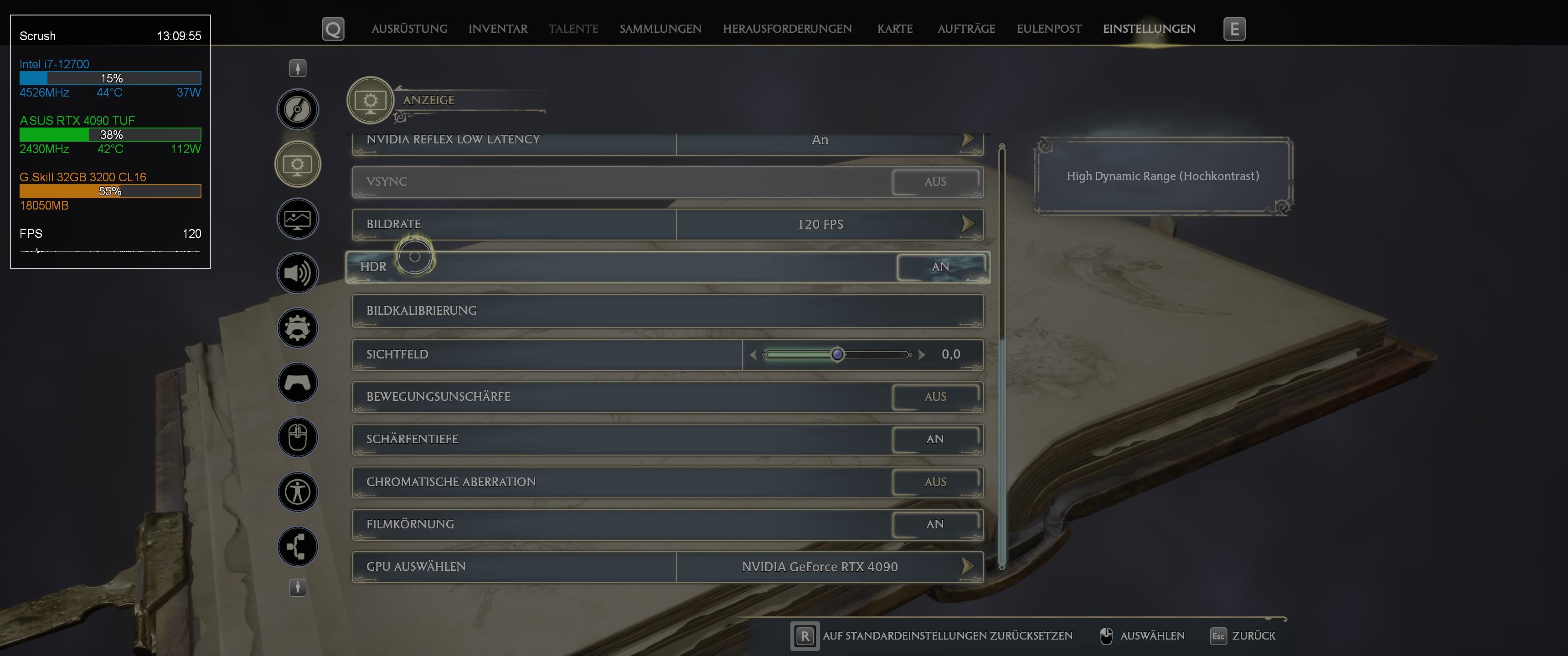Screen dimensions: 1568x656
Task: Open the gamepad controller settings category
Action: click(298, 383)
